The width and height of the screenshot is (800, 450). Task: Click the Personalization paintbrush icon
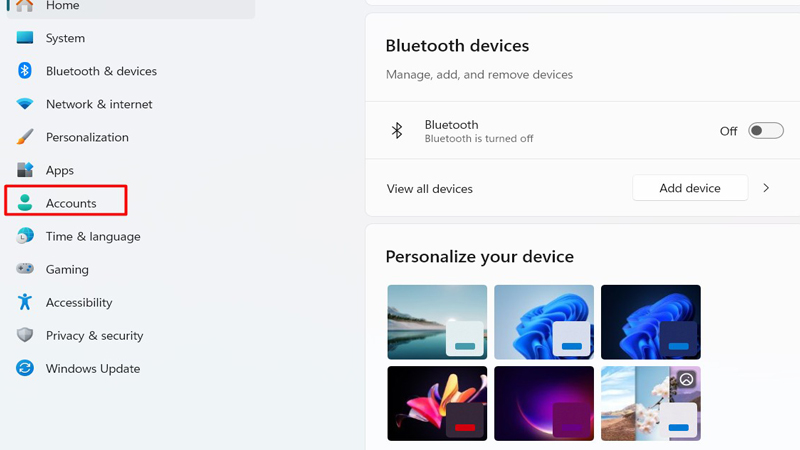point(25,137)
